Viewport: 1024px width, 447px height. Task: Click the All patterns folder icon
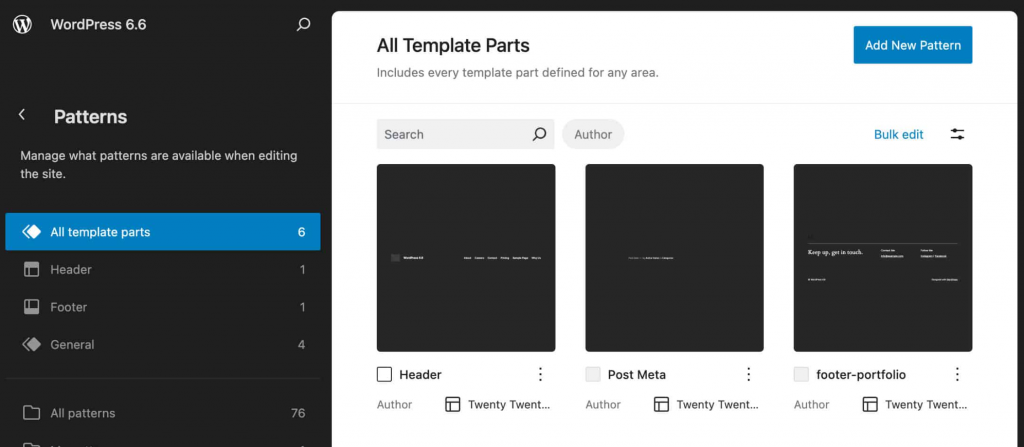pyautogui.click(x=31, y=413)
